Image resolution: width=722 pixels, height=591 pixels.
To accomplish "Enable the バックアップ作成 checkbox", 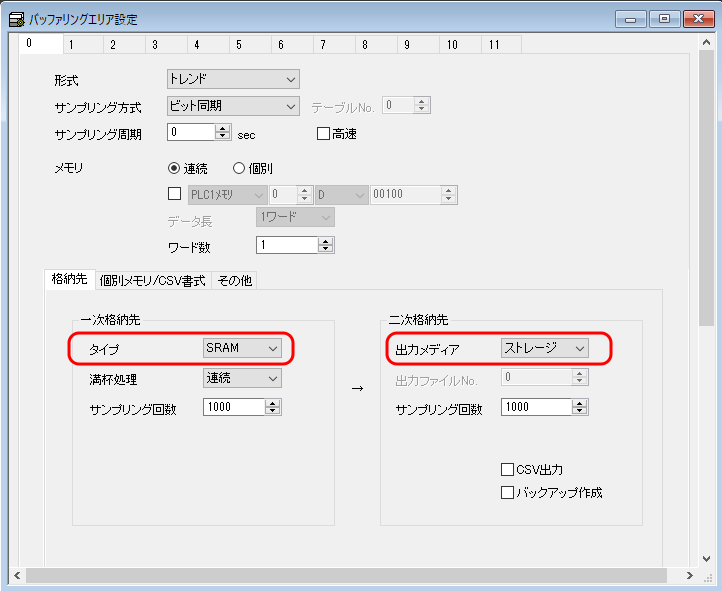I will [507, 492].
